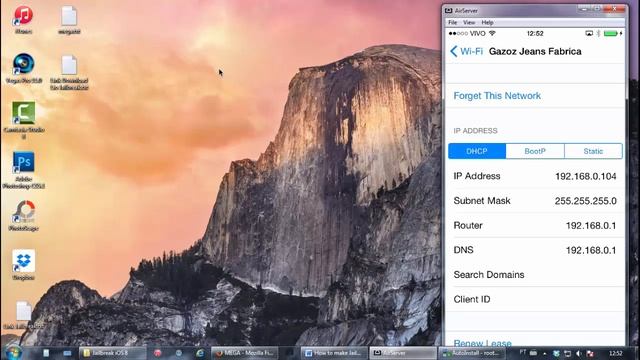
Task: Click the red round taskbar icon
Action: [x=158, y=353]
